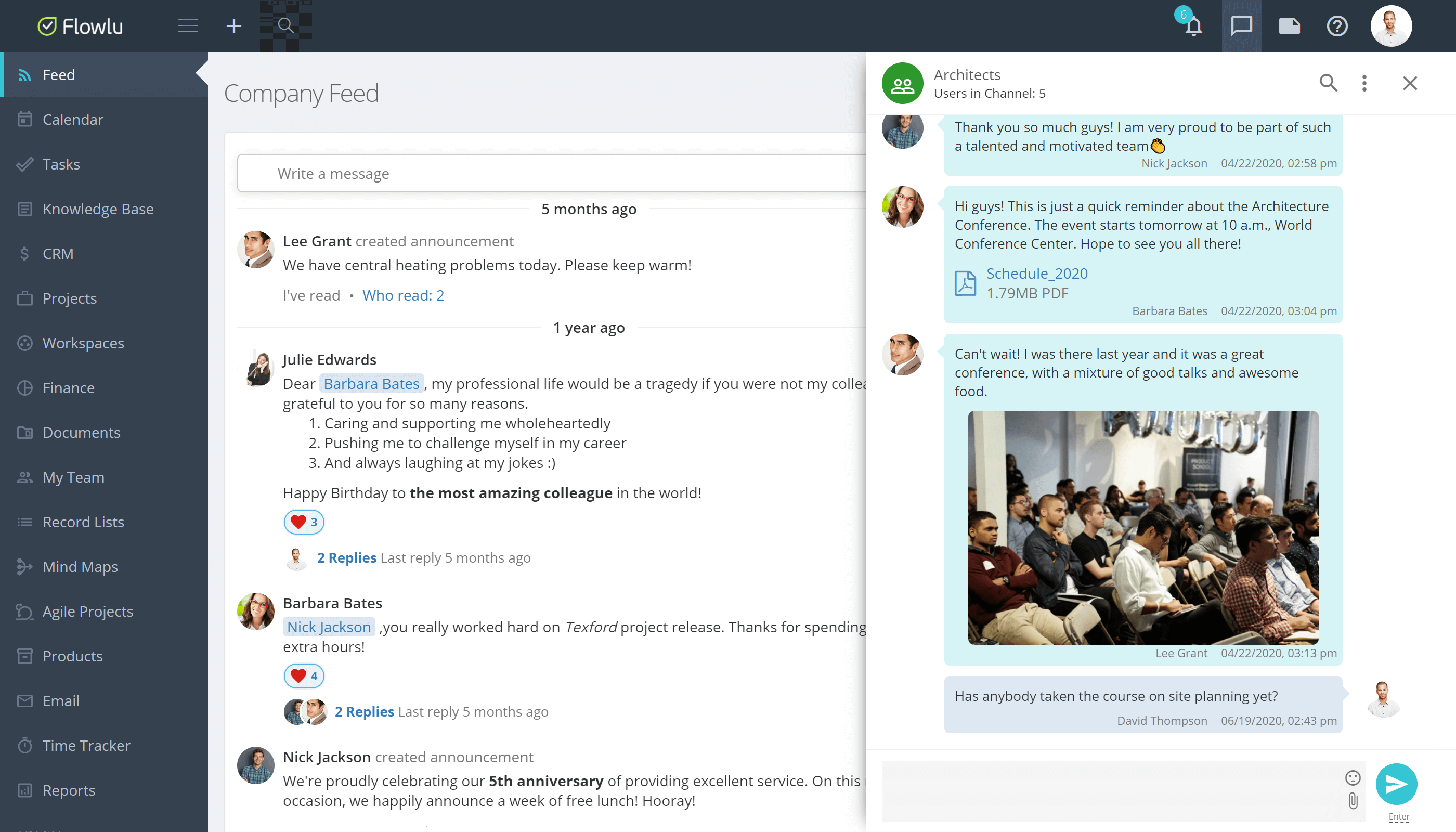Viewport: 1456px width, 832px height.
Task: Attach a file using the paperclip
Action: click(x=1353, y=801)
